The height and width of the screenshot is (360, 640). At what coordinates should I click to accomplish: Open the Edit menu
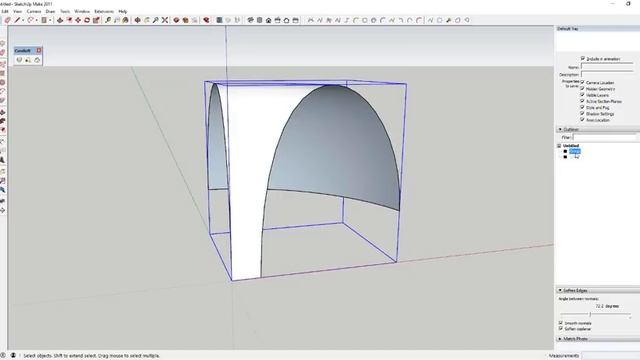tap(4, 11)
